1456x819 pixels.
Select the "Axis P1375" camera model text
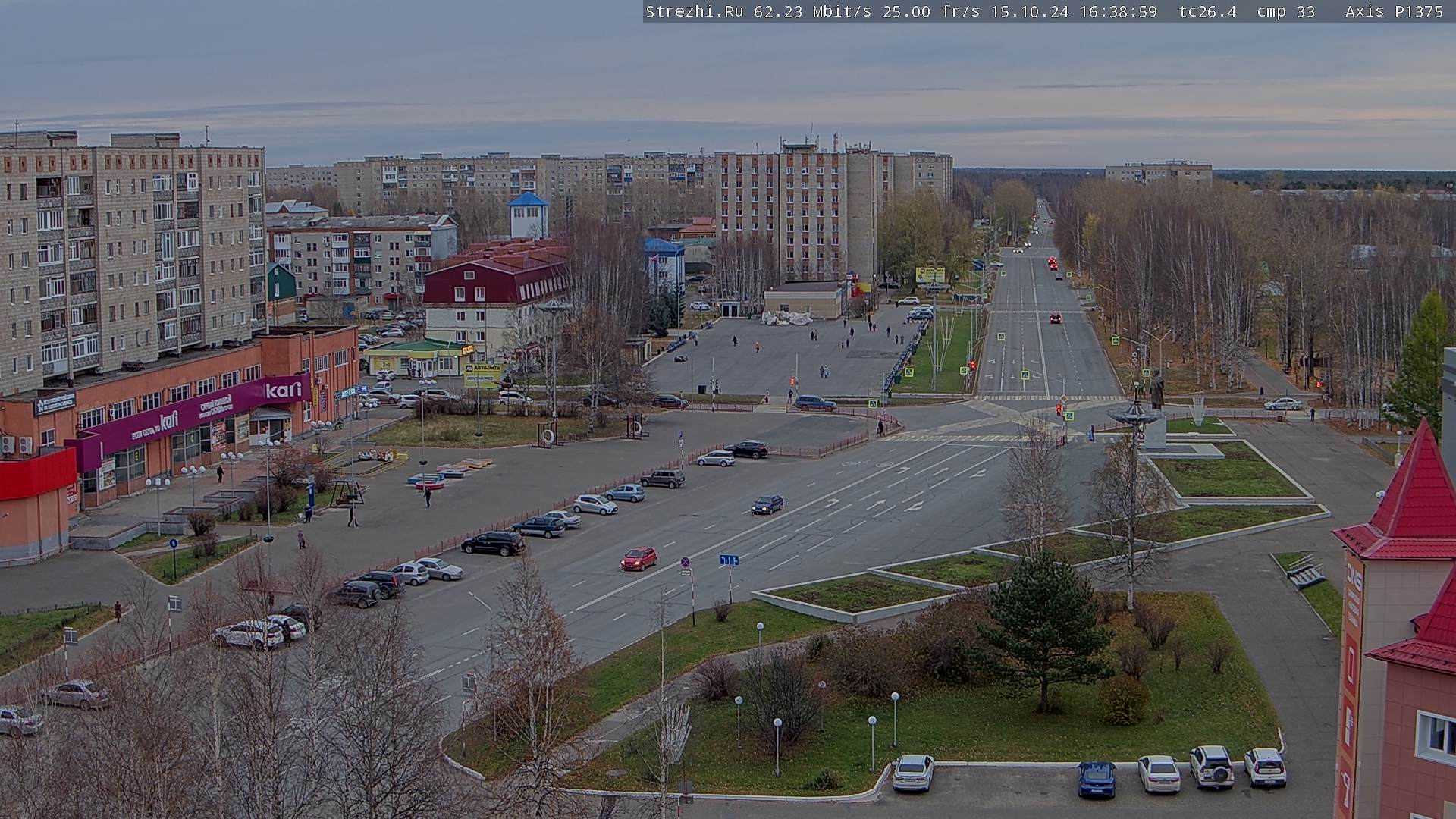coord(1394,11)
